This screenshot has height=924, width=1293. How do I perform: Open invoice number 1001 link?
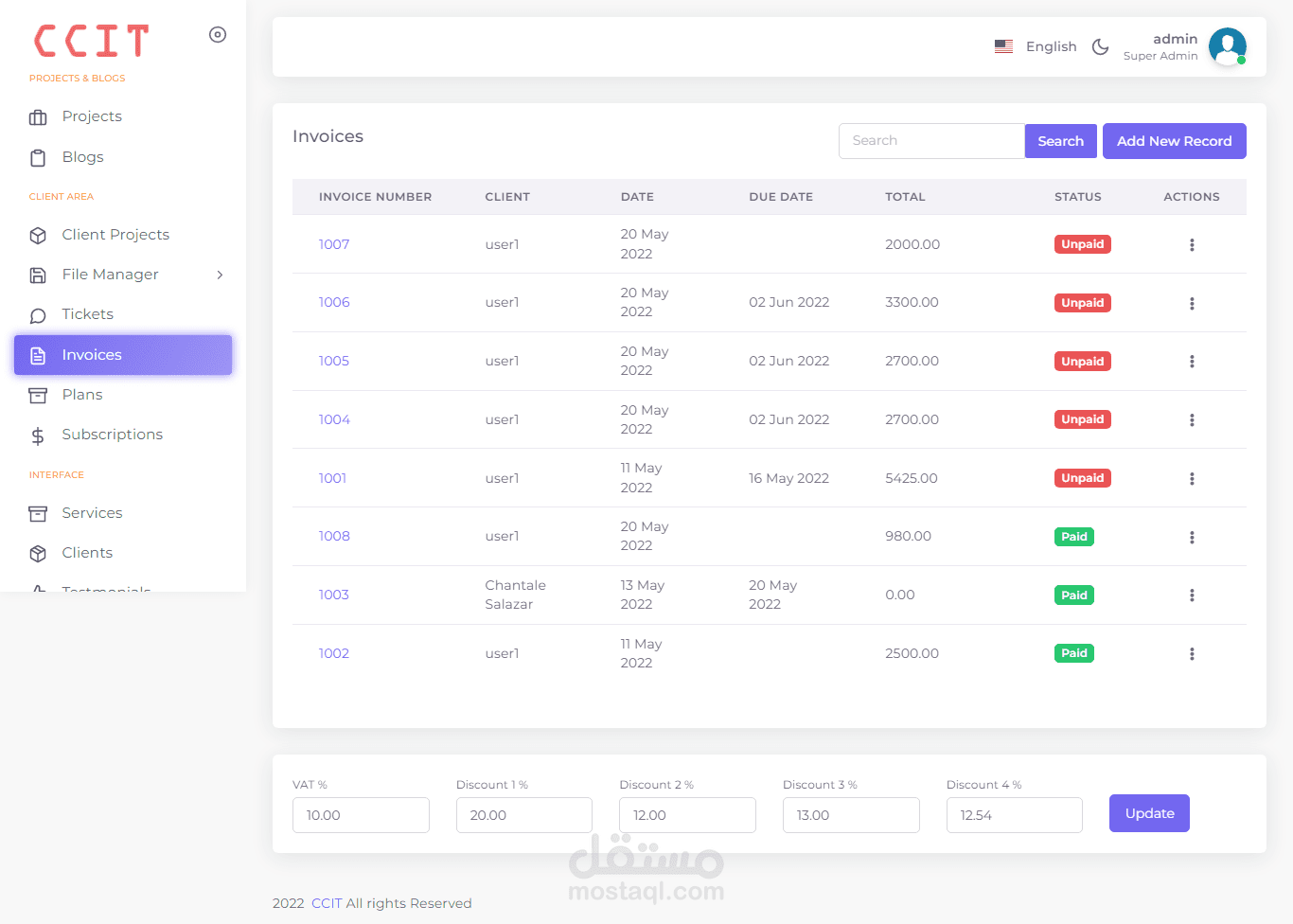click(x=332, y=478)
